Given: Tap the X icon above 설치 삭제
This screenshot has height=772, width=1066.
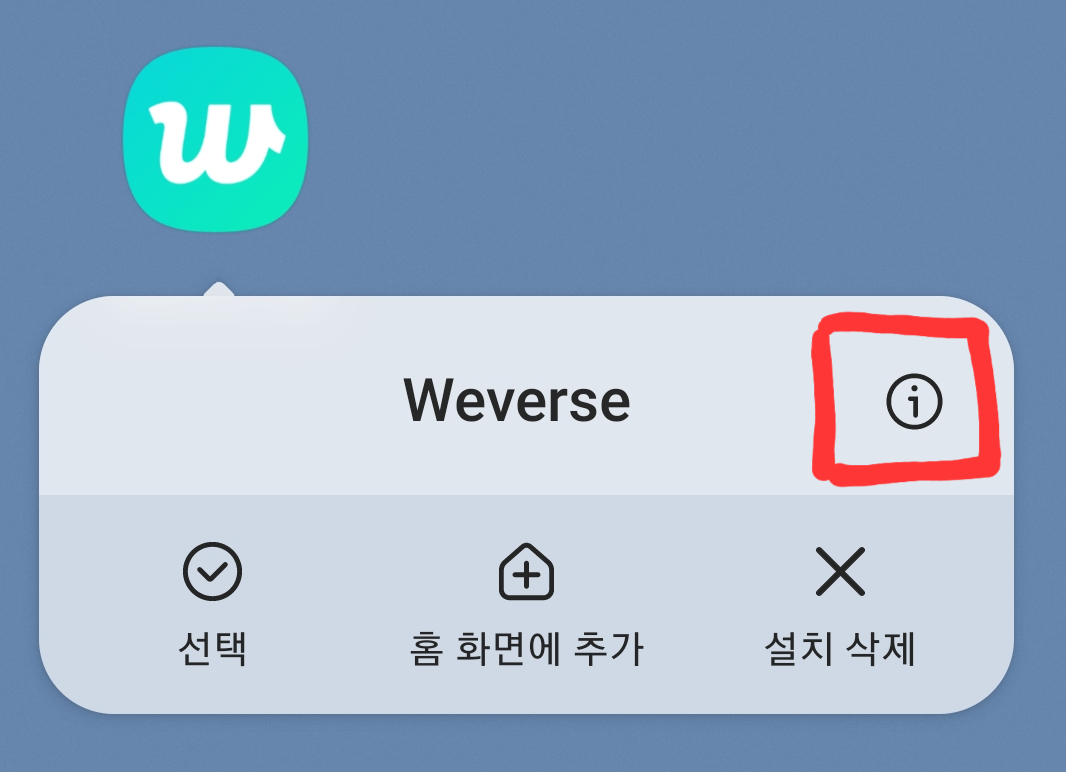Looking at the screenshot, I should pos(840,572).
